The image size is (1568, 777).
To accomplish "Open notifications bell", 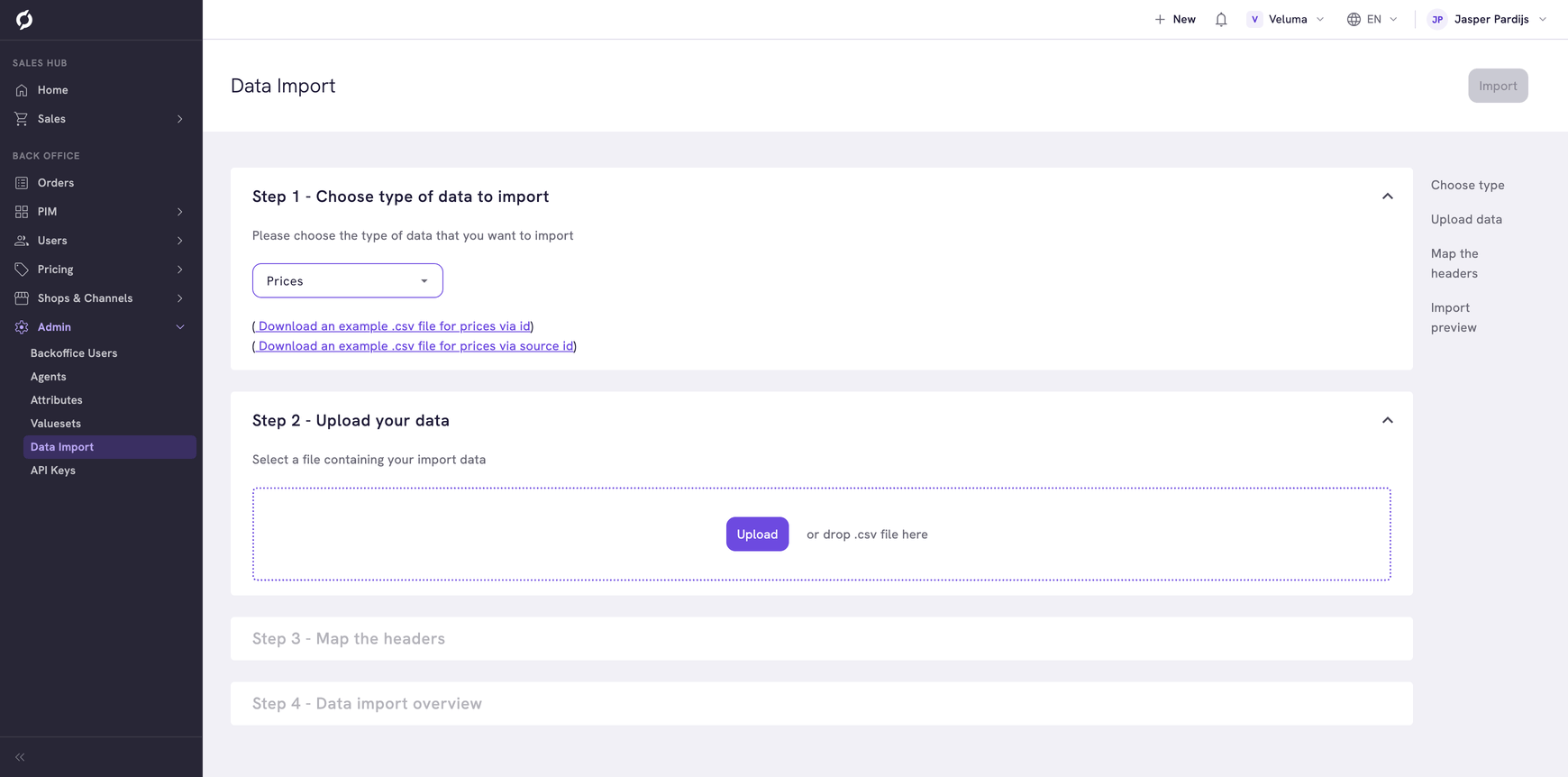I will click(x=1221, y=19).
